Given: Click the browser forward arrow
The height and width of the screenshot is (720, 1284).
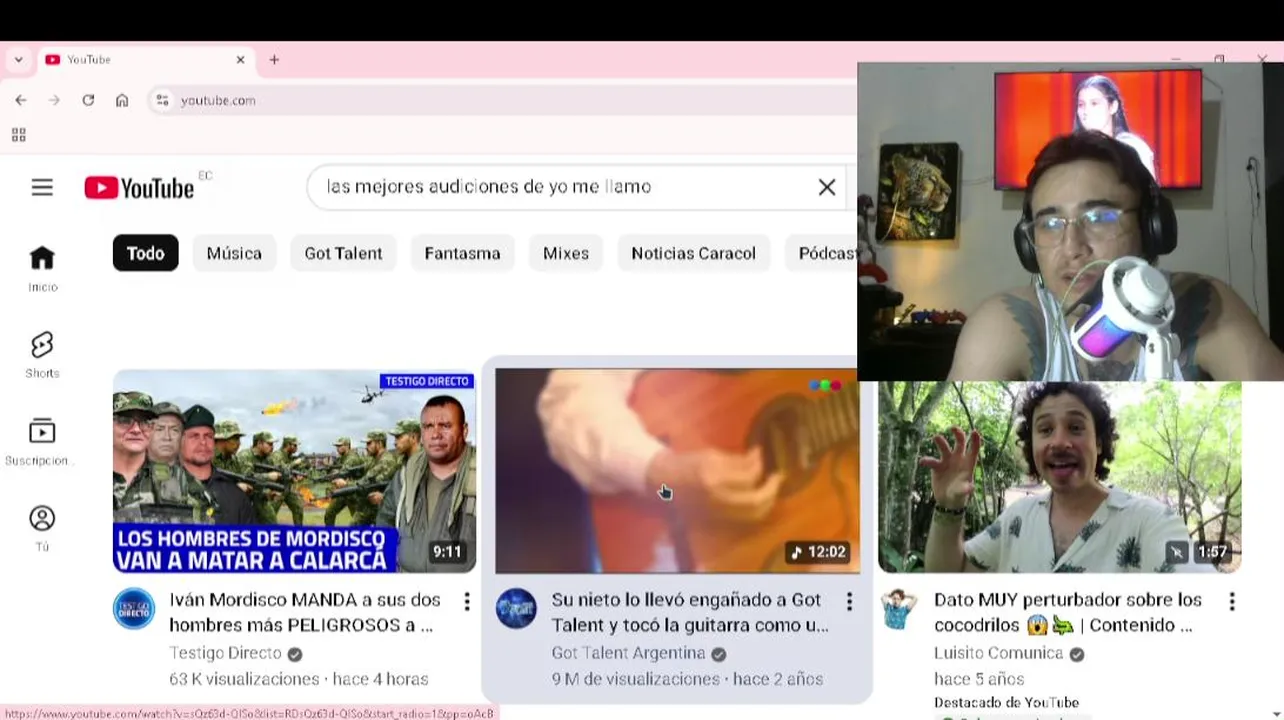Looking at the screenshot, I should click(55, 100).
